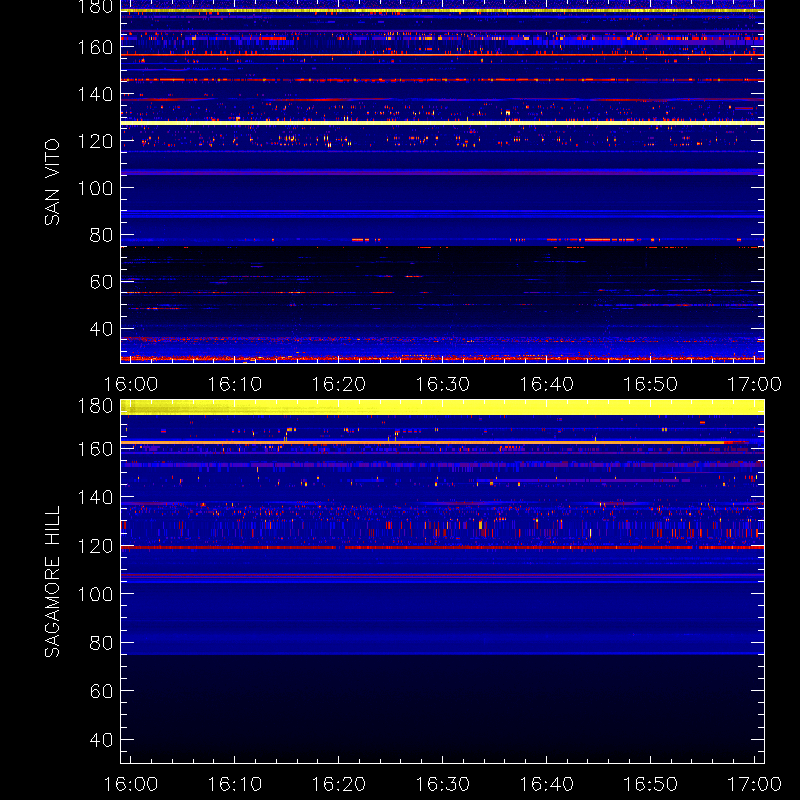The image size is (800, 800).
Task: Click San Vito plot's 17:00 time label
Action: coord(754,384)
